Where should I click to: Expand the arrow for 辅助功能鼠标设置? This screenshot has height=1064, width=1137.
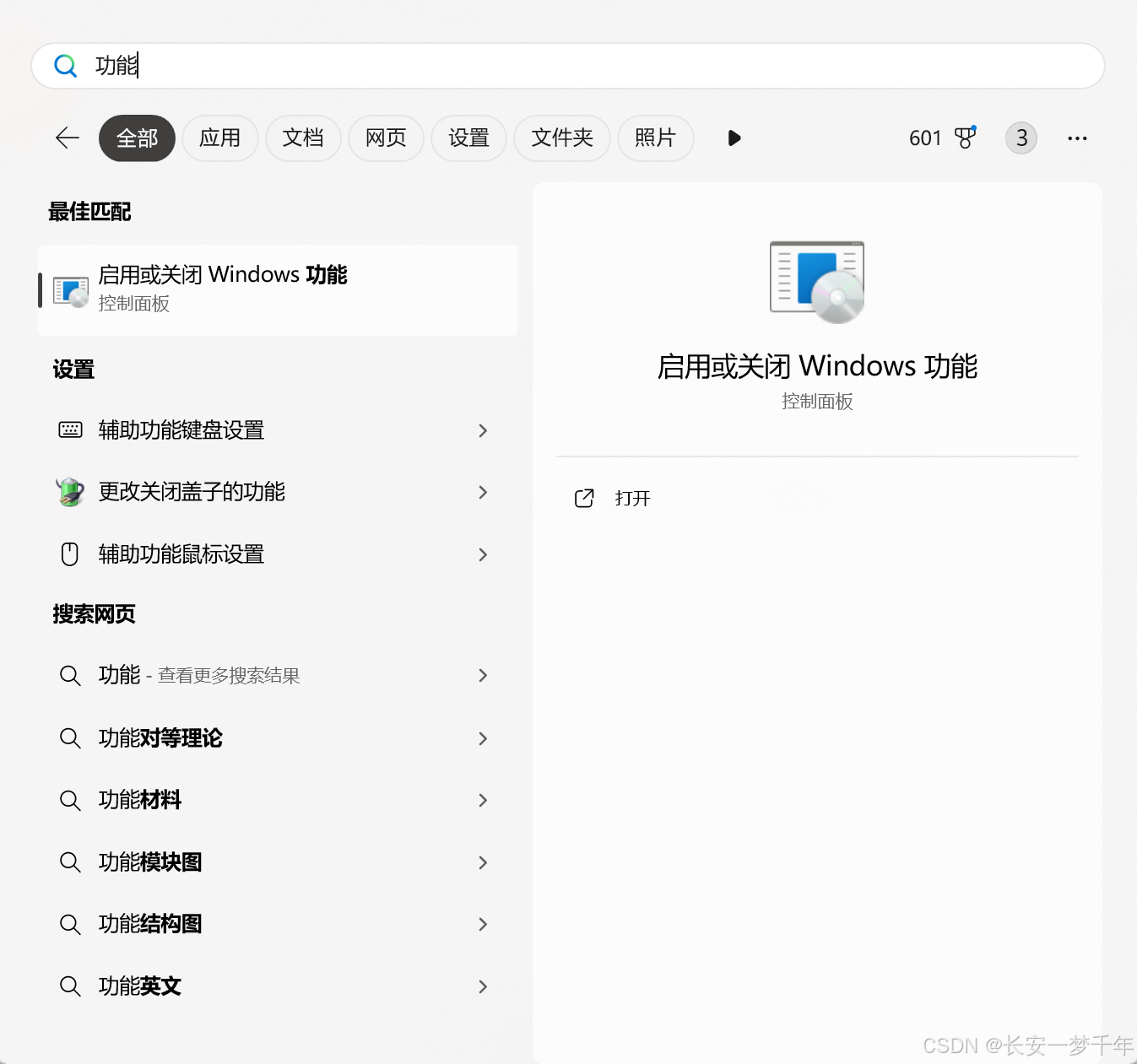[x=483, y=554]
